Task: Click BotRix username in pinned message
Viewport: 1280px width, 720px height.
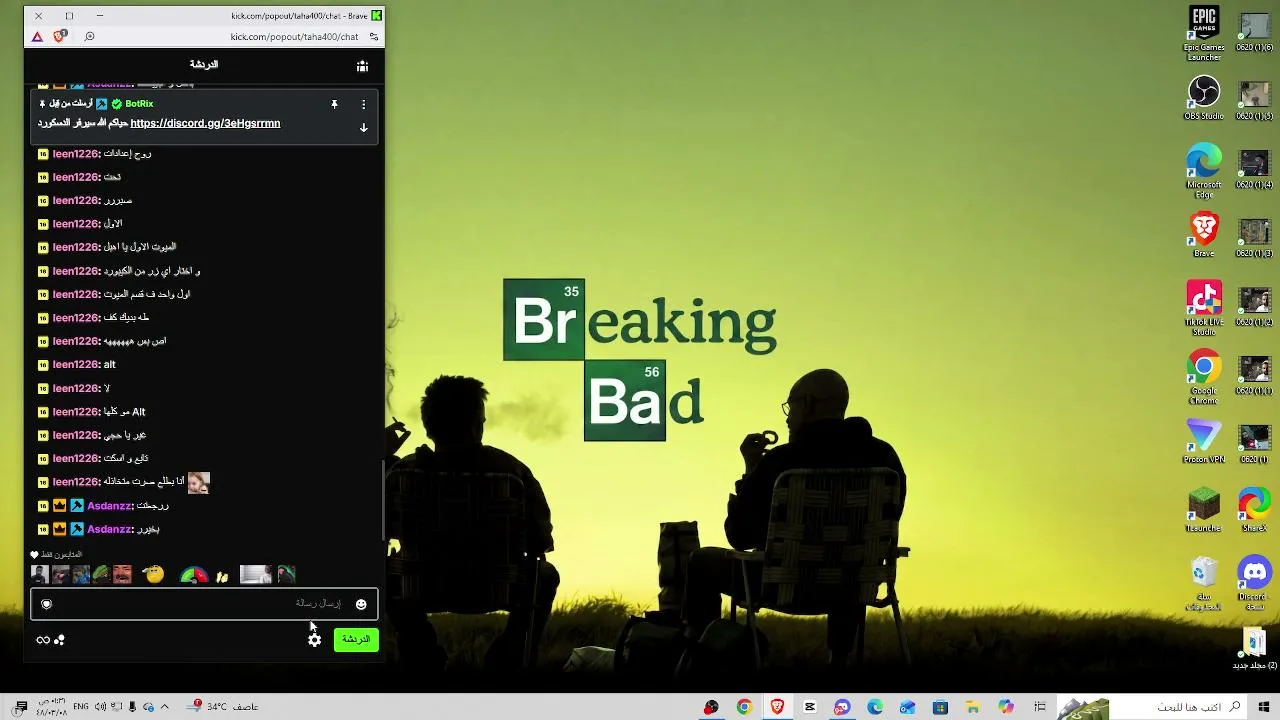Action: point(139,104)
